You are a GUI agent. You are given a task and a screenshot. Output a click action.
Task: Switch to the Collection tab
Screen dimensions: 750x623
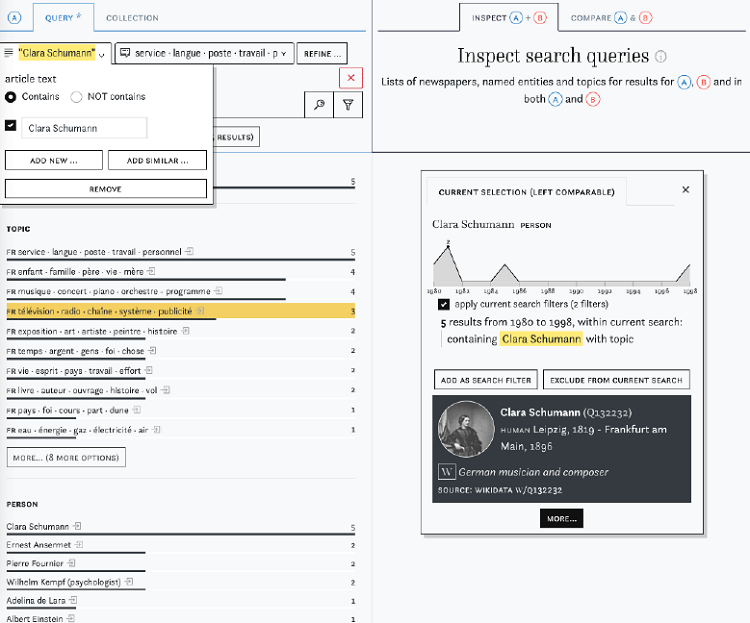coord(132,18)
